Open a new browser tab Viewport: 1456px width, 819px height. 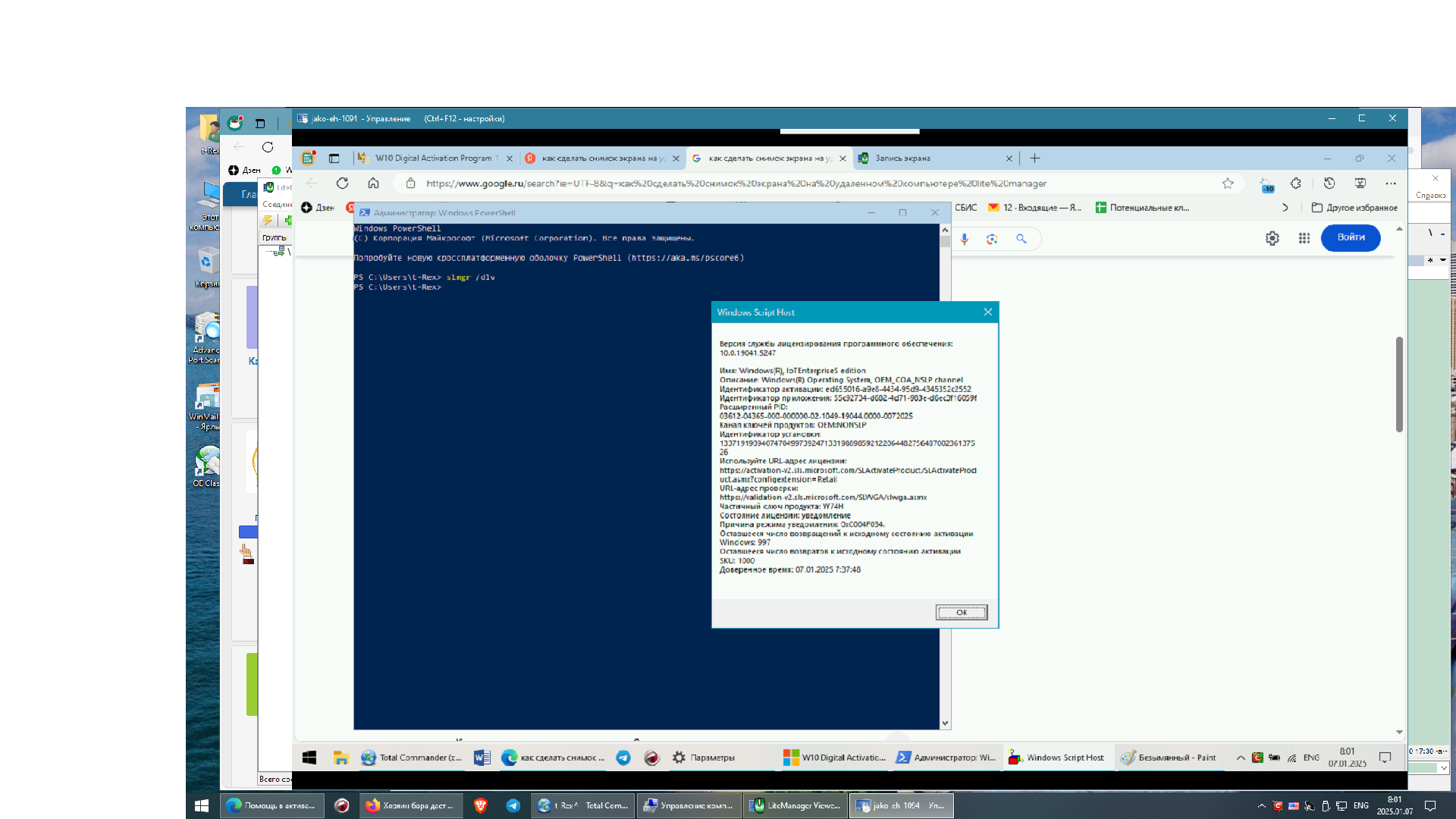(1034, 158)
